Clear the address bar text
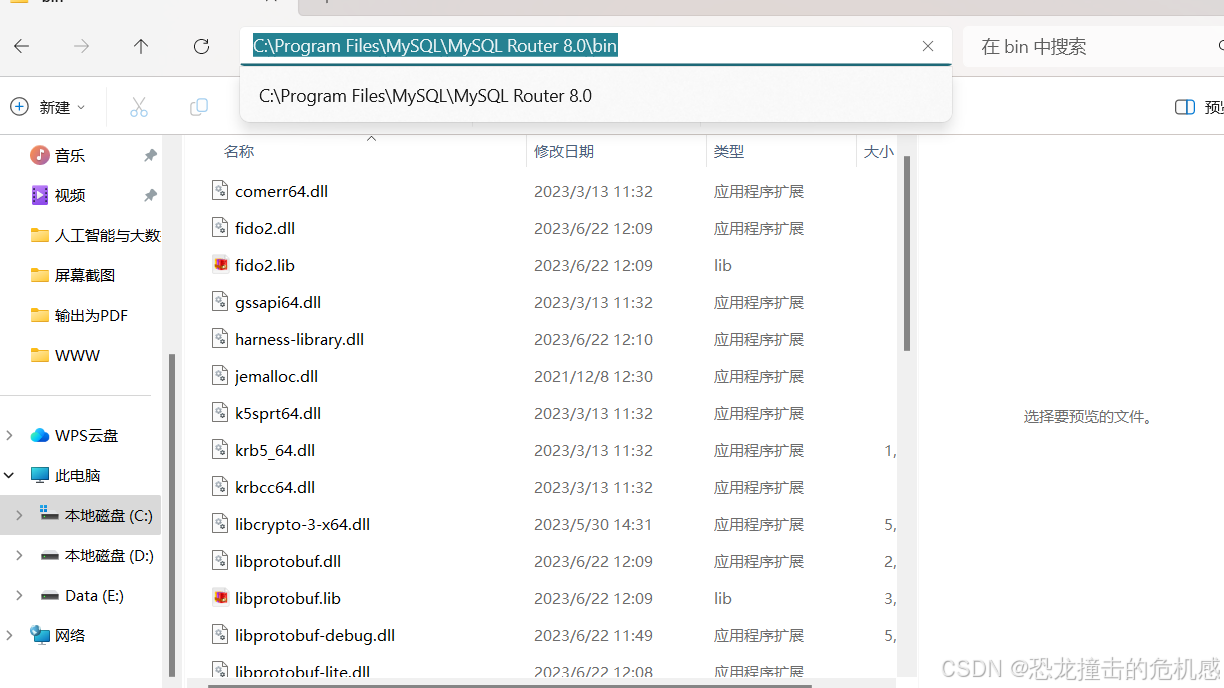1224x688 pixels. point(928,46)
